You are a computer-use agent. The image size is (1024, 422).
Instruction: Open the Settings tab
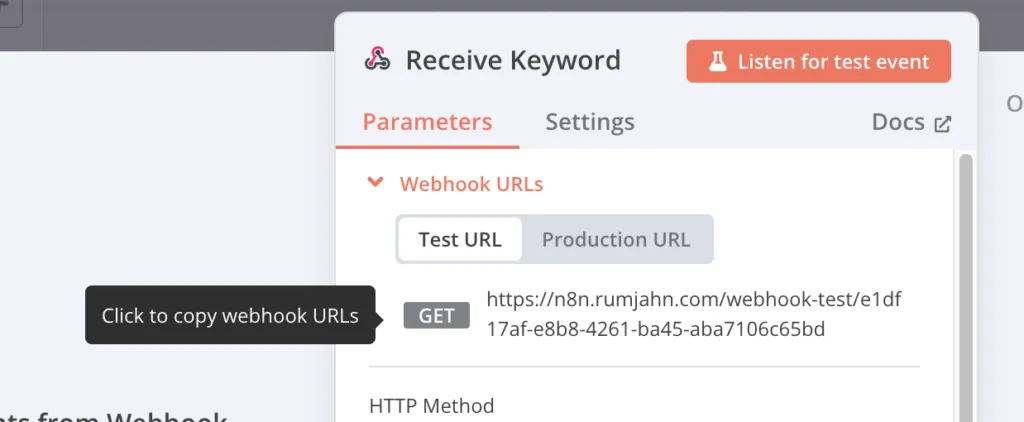pyautogui.click(x=589, y=122)
